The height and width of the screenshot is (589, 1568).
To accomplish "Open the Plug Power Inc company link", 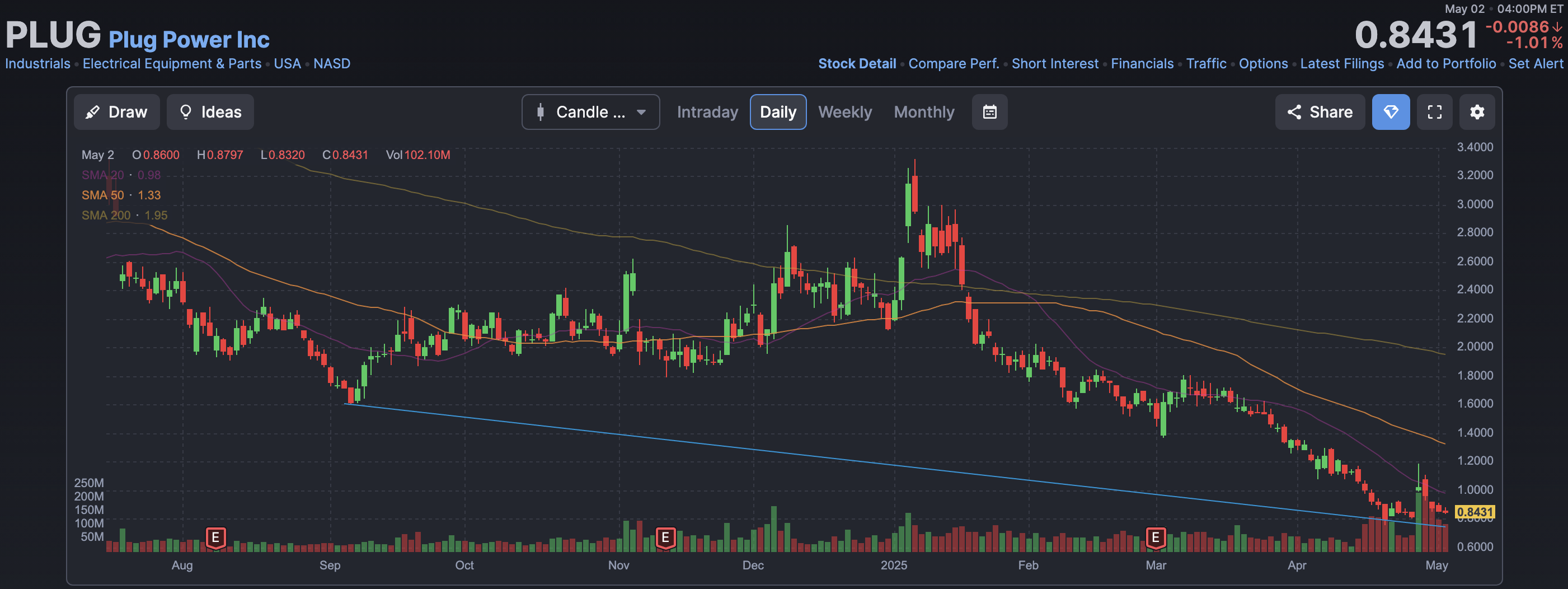I will pyautogui.click(x=189, y=40).
